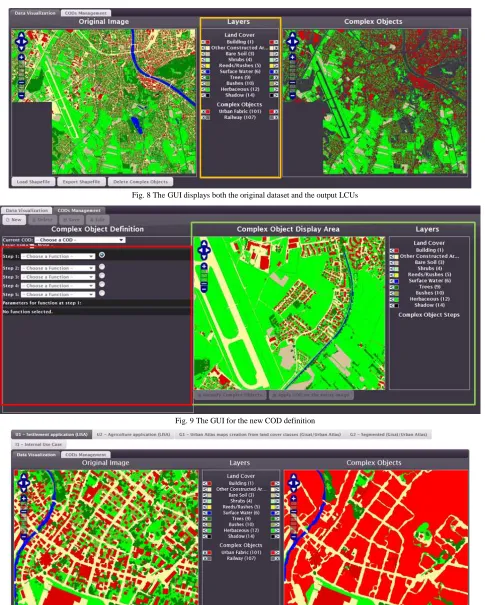Zoom in on bottom GUI Original Image map
The image size is (485, 605).
tap(24, 499)
